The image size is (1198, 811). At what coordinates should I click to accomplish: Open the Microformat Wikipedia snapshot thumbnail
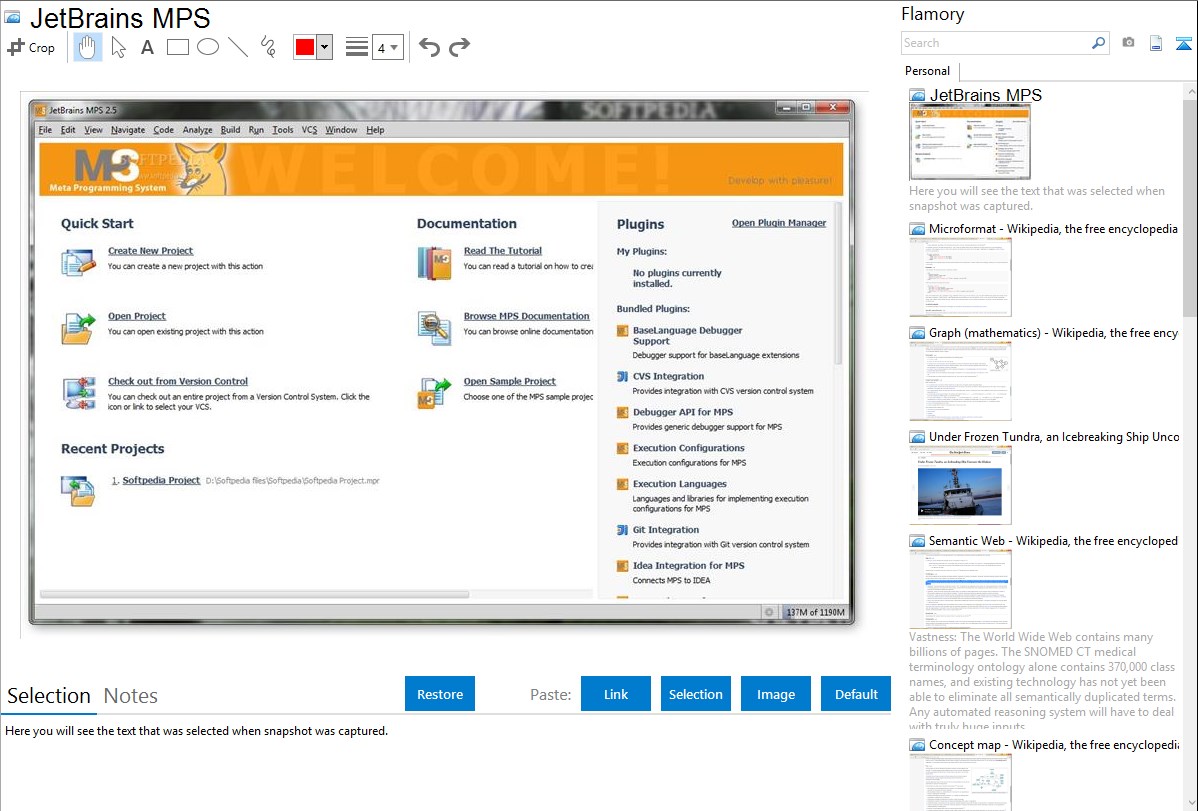[960, 277]
